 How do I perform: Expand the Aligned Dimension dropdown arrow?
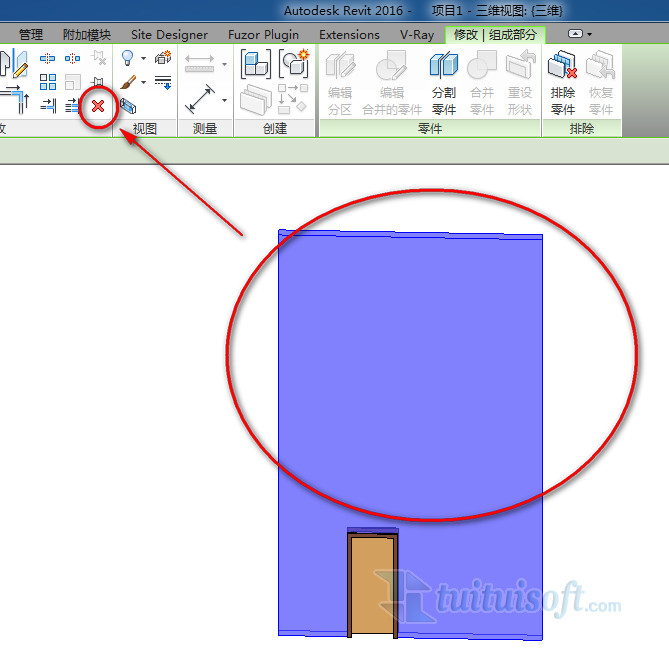coord(224,100)
